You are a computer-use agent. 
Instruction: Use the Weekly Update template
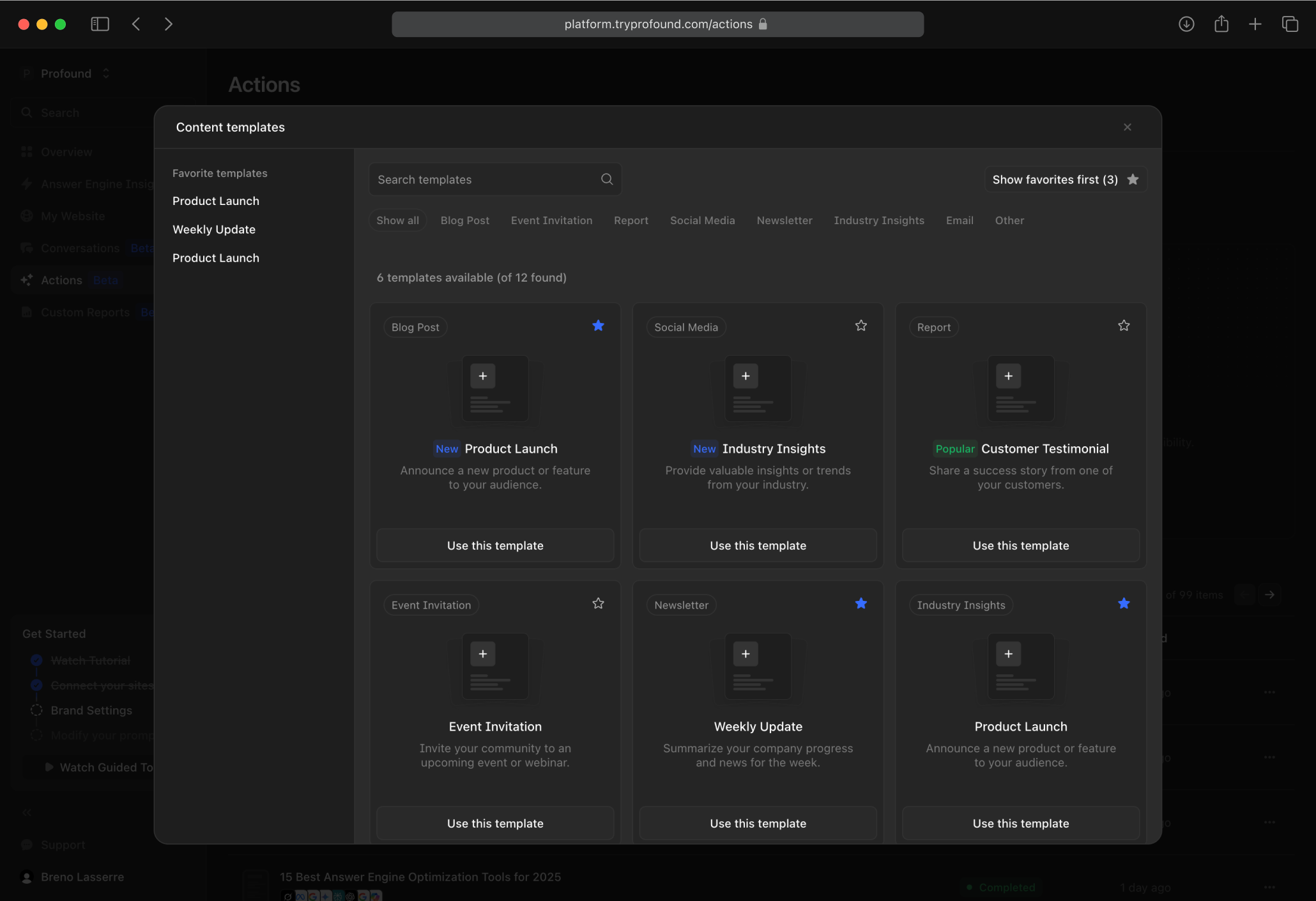point(758,823)
